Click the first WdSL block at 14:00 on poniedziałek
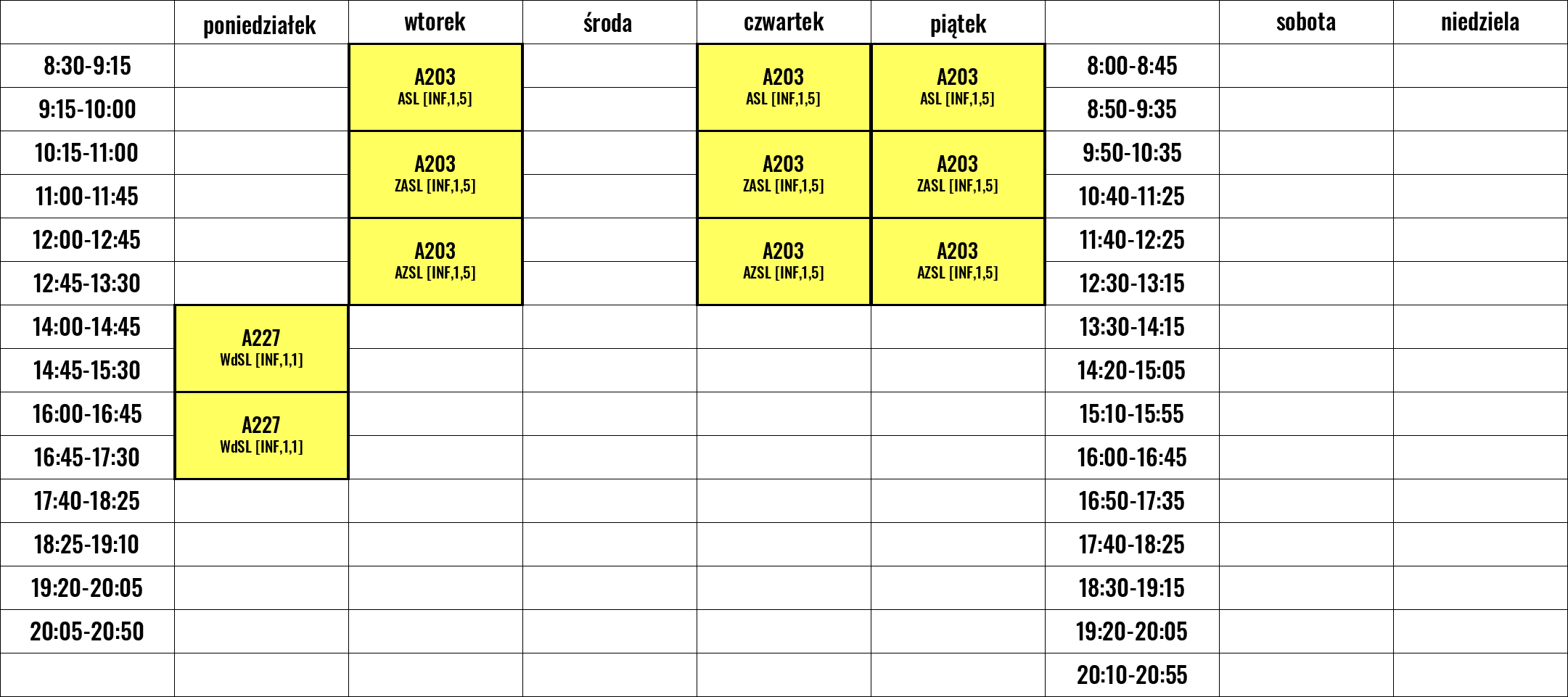 coord(261,348)
